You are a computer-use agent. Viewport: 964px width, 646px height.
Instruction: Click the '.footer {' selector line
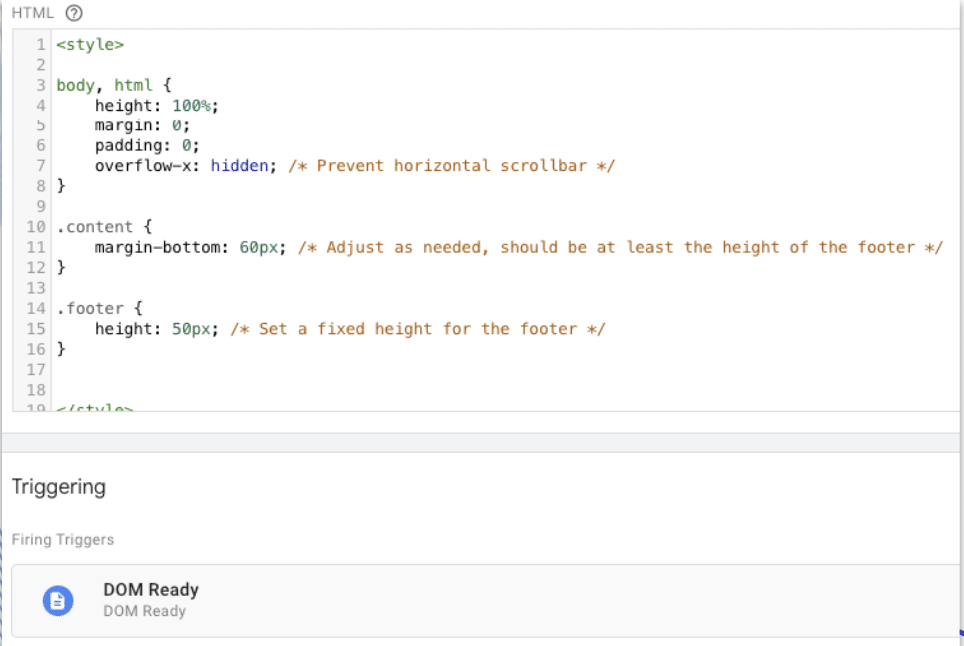tap(99, 308)
